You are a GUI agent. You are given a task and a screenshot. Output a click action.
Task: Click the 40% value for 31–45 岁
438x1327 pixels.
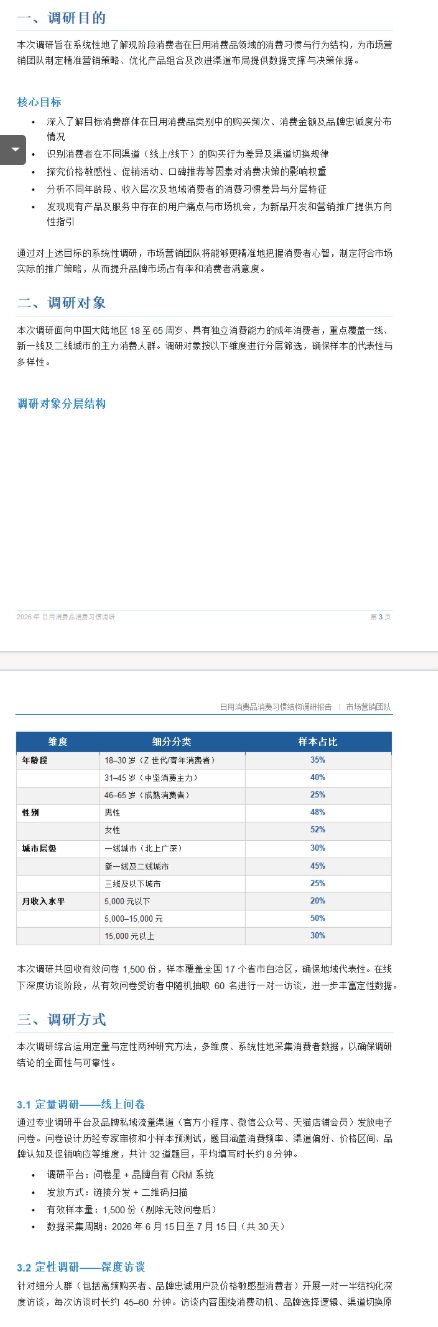[x=318, y=777]
